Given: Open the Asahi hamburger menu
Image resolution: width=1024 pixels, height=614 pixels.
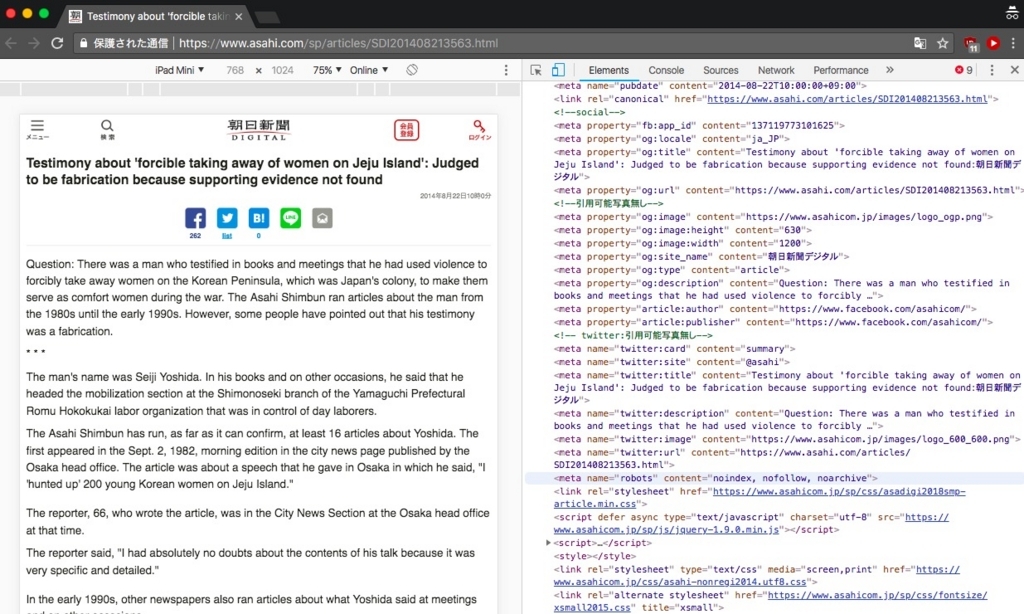Looking at the screenshot, I should [x=37, y=129].
